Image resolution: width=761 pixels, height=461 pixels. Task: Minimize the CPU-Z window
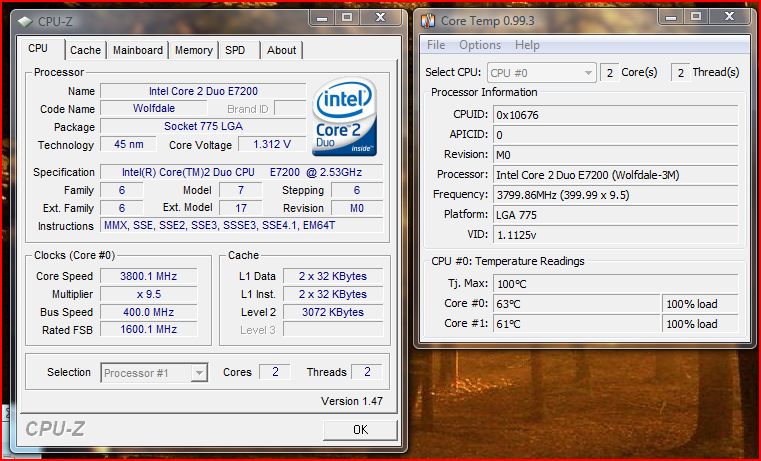click(x=321, y=18)
